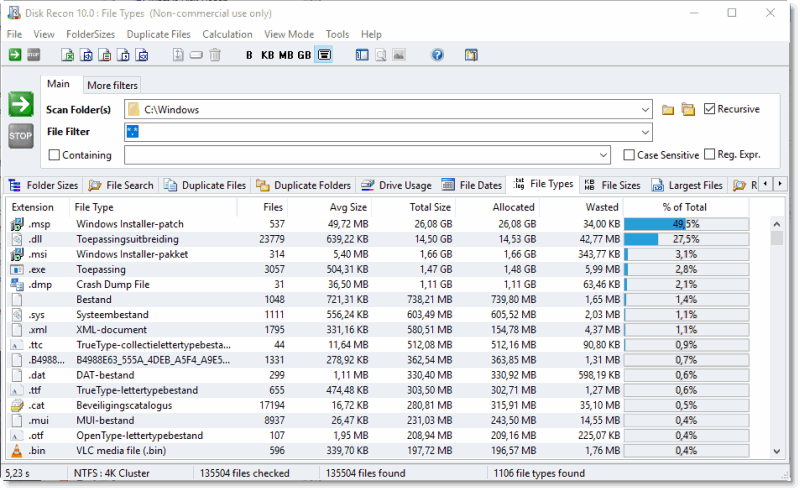Click the .msi installer package file icon
Image resolution: width=800 pixels, height=490 pixels.
click(17, 254)
